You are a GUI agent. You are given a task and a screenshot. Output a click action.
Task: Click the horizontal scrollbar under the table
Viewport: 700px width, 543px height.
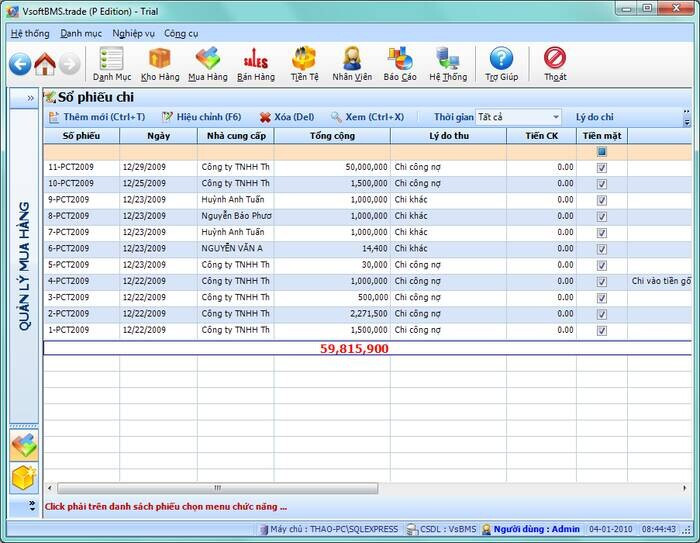click(217, 488)
